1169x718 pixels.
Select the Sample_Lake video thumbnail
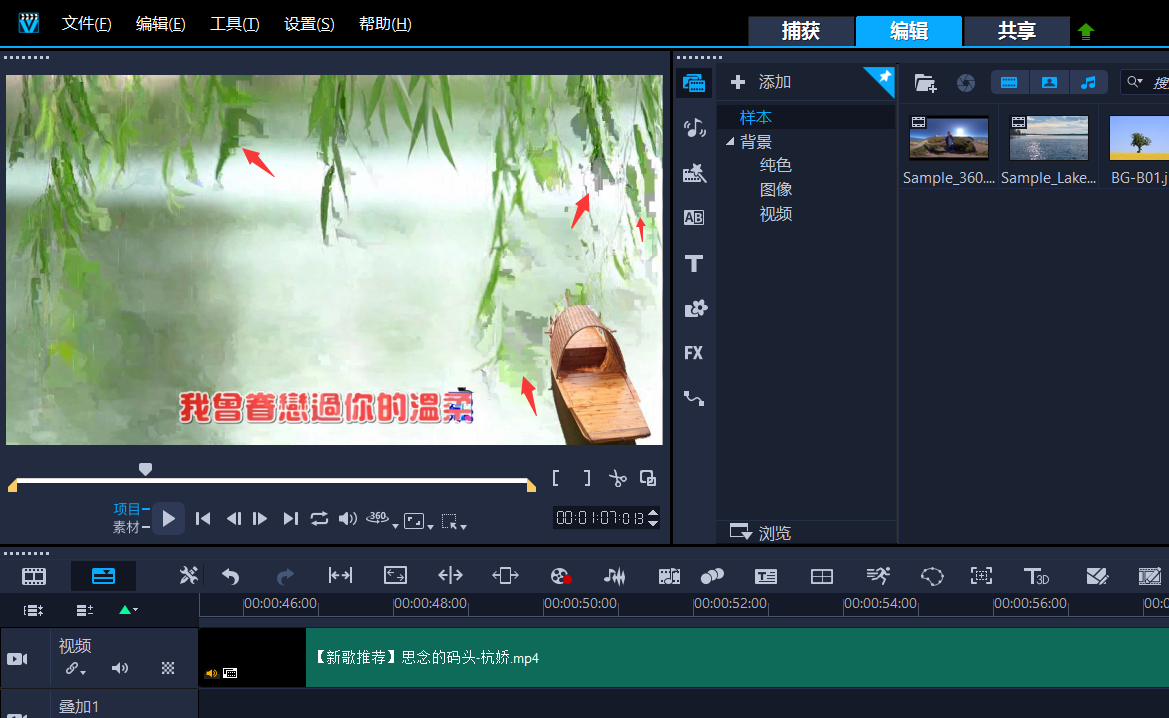coord(1048,138)
